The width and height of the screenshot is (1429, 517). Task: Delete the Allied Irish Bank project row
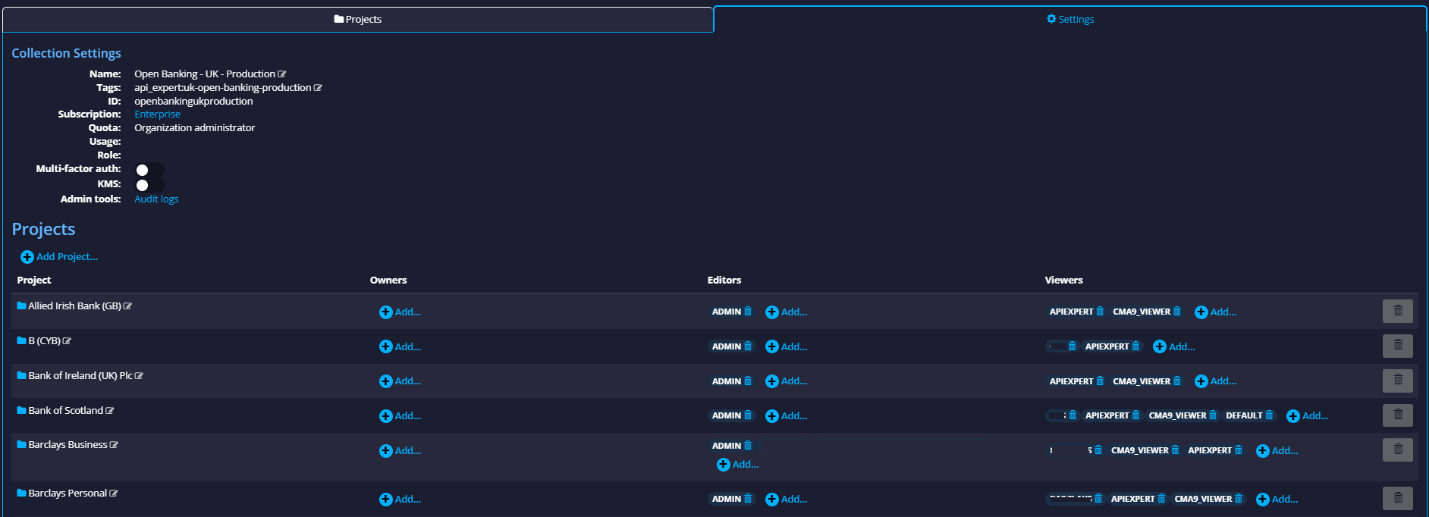pos(1397,311)
